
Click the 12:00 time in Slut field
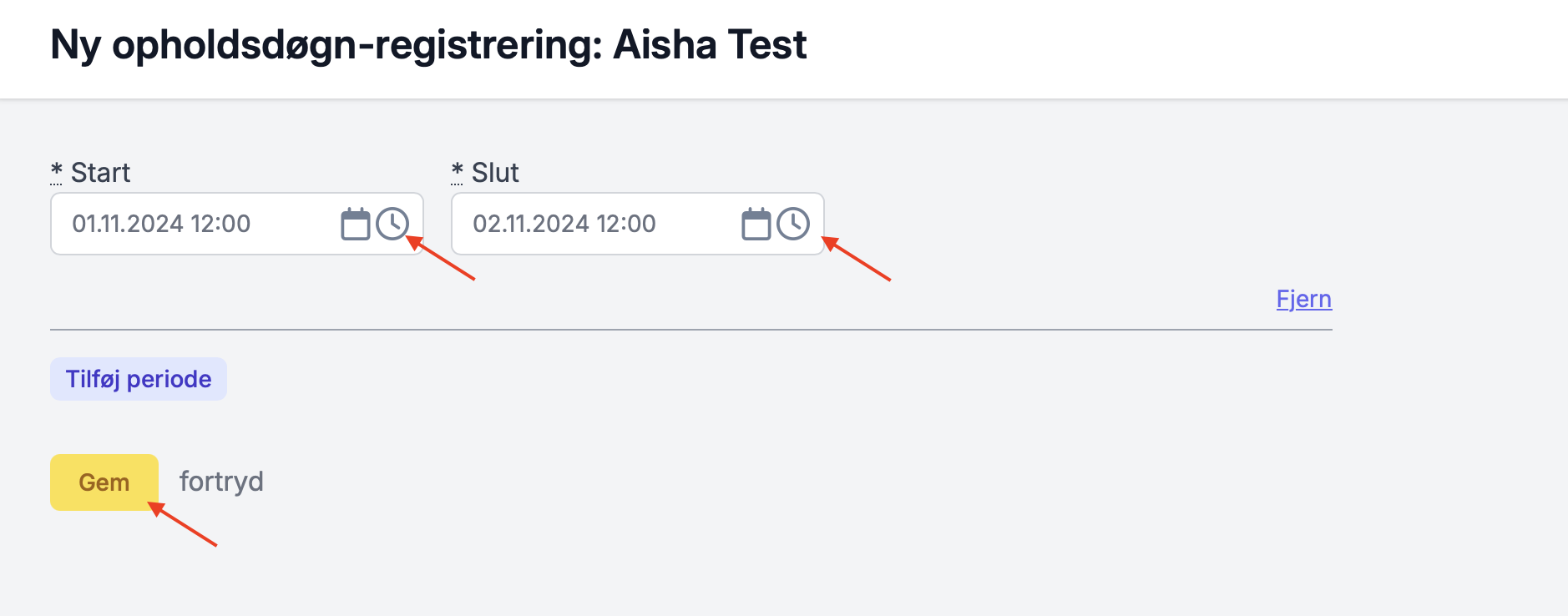coord(626,224)
